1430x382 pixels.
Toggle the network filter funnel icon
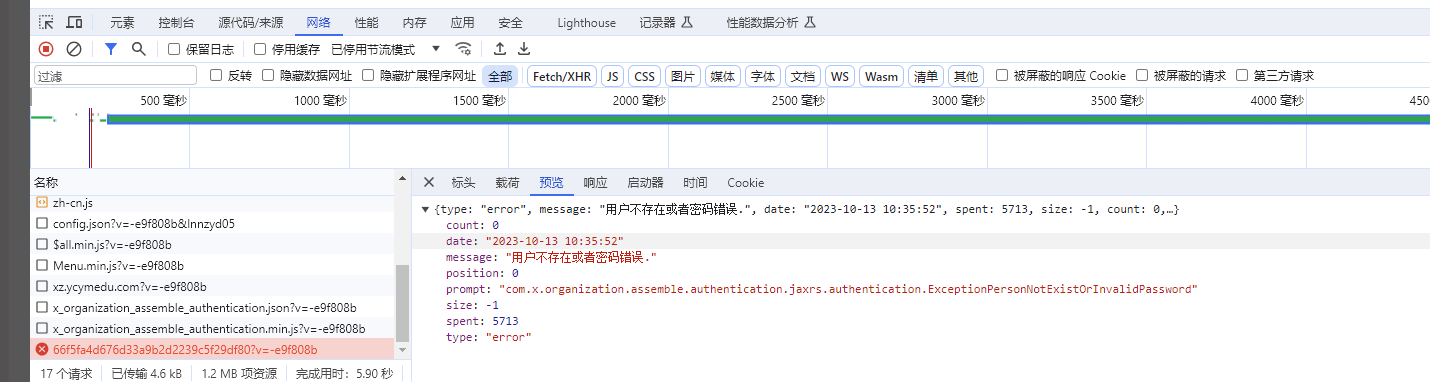(x=111, y=49)
